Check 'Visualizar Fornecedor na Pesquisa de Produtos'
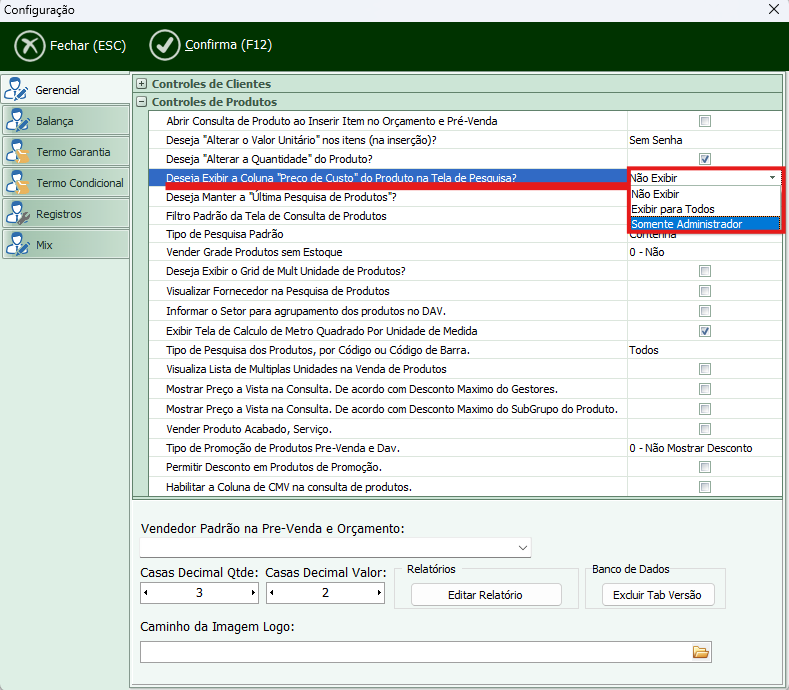Screen dimensions: 789x690 point(704,291)
